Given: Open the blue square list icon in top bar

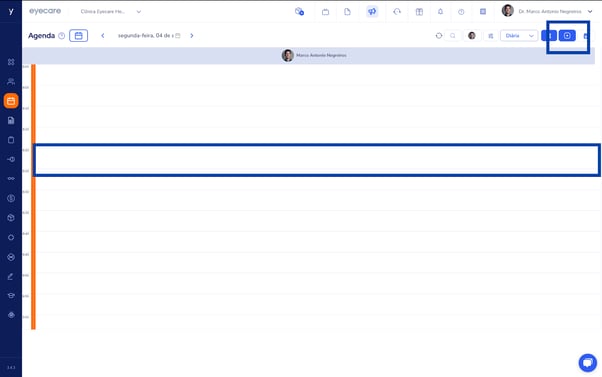Looking at the screenshot, I should click(x=483, y=12).
